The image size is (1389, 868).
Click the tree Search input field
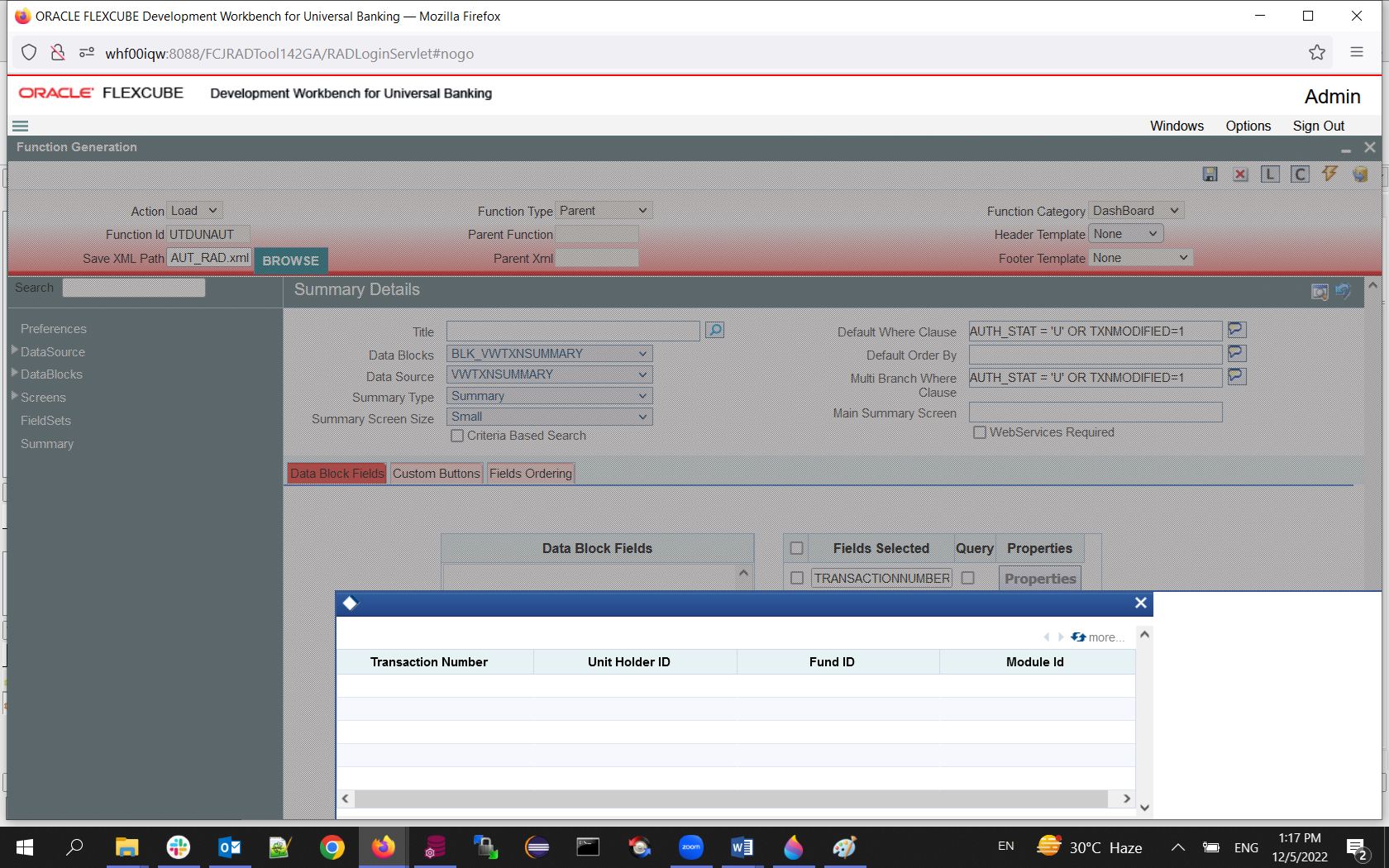click(134, 288)
